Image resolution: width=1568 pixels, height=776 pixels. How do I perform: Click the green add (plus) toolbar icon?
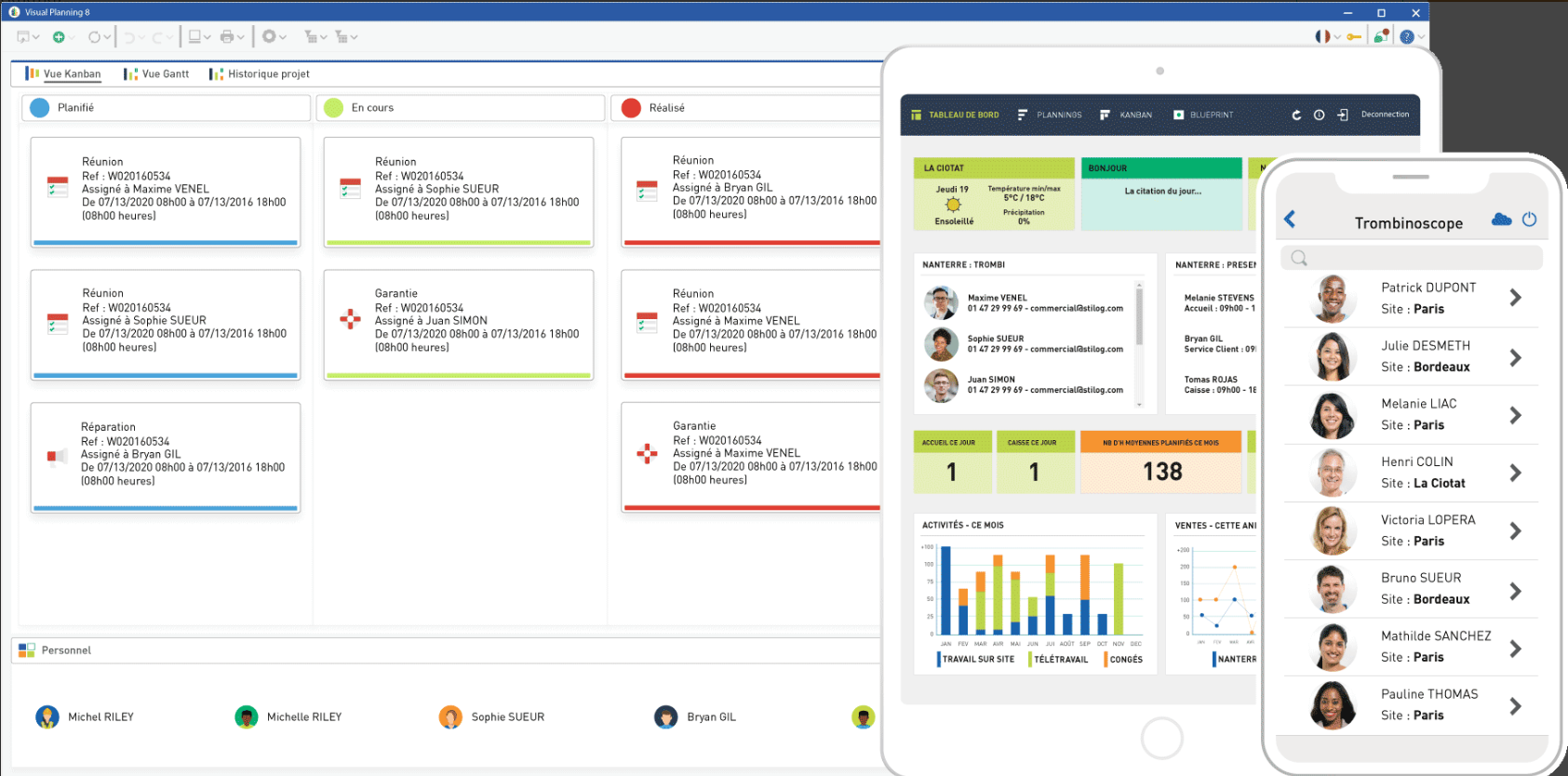59,37
